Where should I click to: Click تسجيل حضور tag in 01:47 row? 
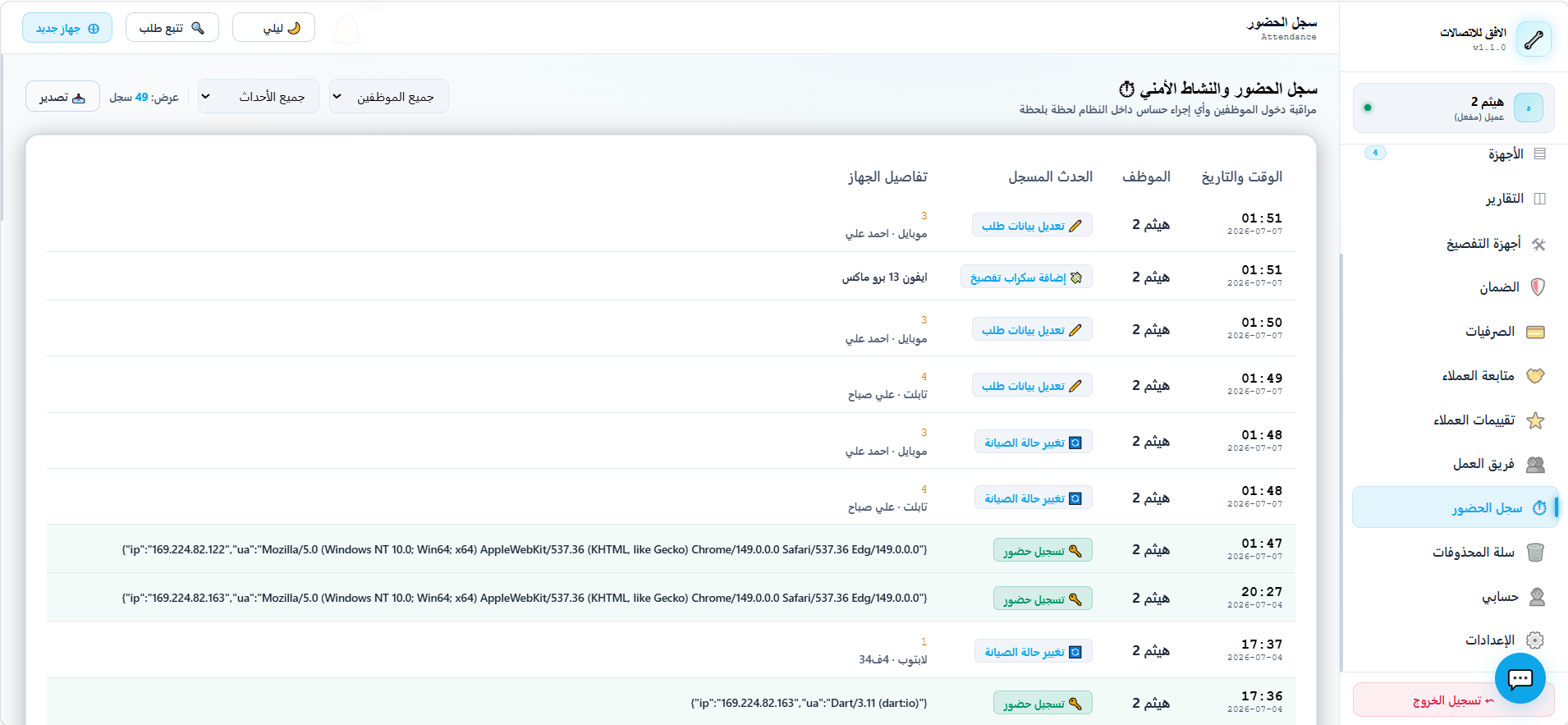1043,551
